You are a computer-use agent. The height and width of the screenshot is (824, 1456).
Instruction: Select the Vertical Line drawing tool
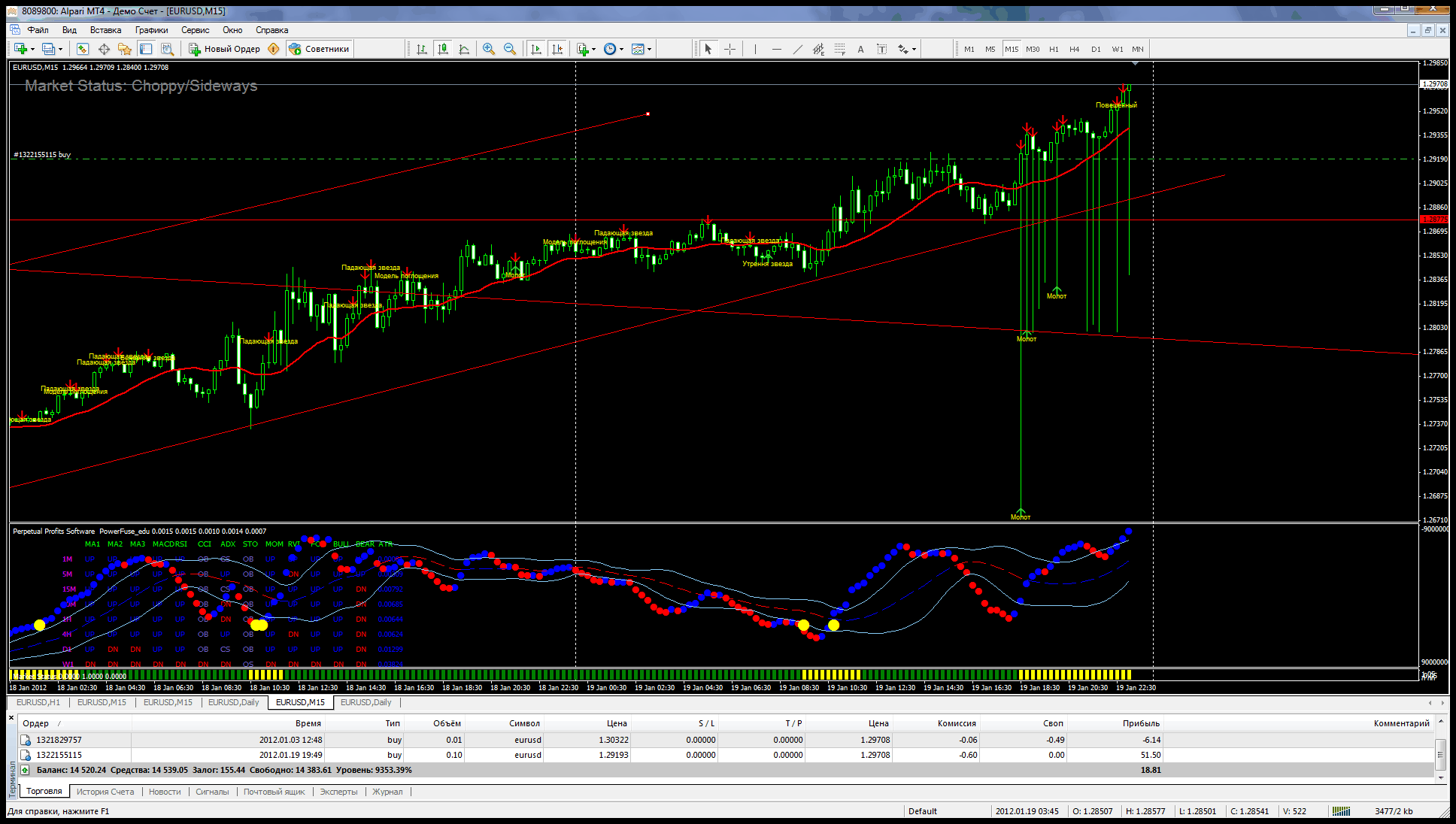pyautogui.click(x=755, y=49)
